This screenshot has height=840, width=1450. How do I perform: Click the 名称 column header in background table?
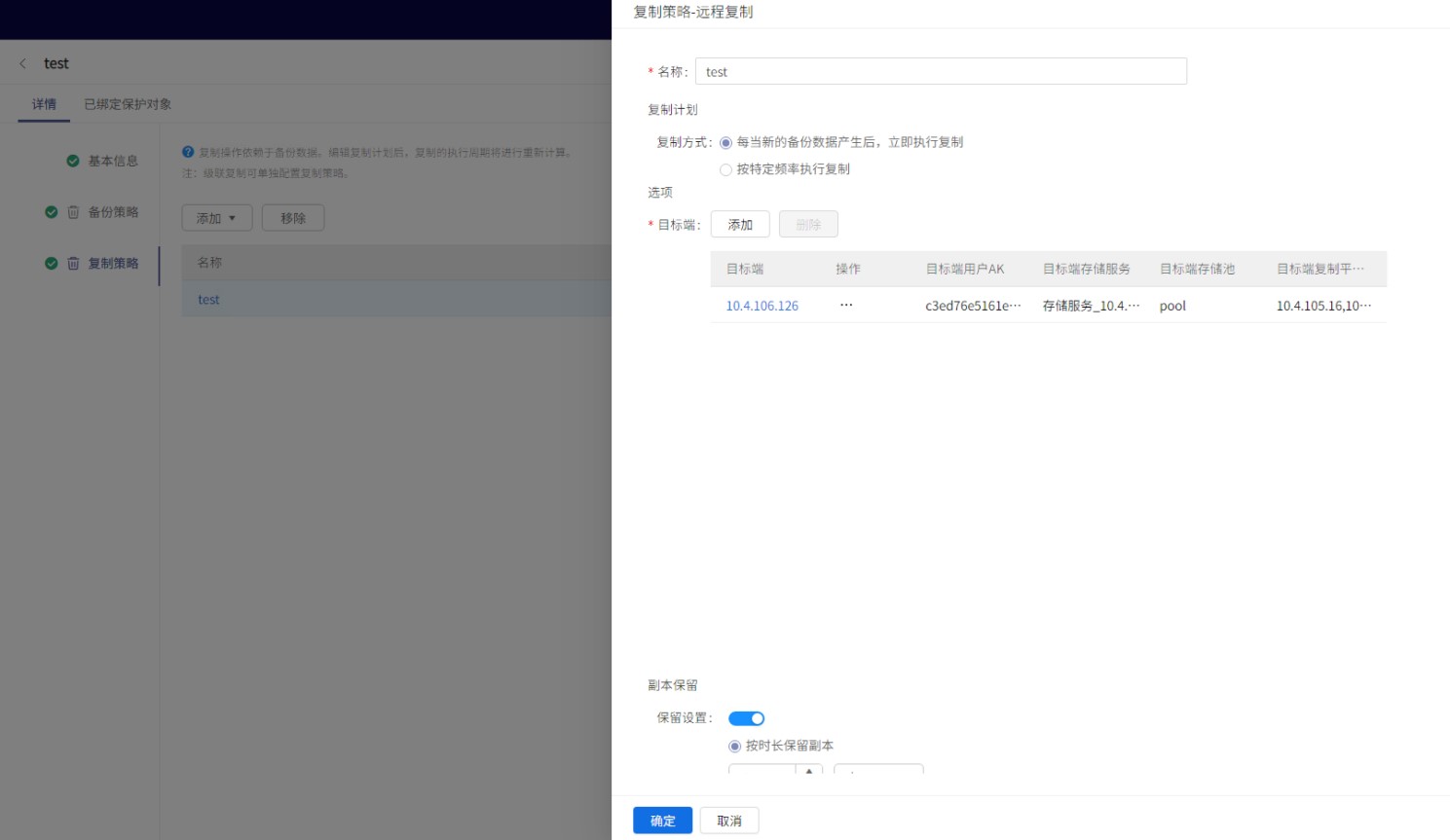(x=209, y=263)
